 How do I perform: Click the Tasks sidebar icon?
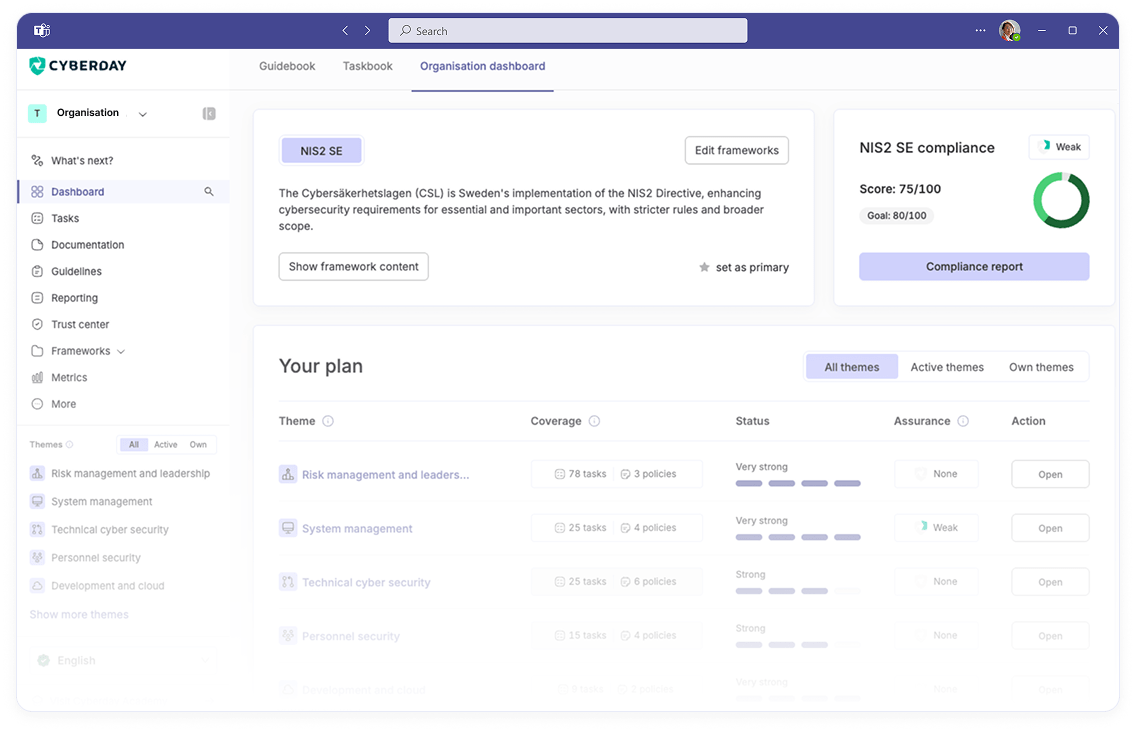click(37, 218)
